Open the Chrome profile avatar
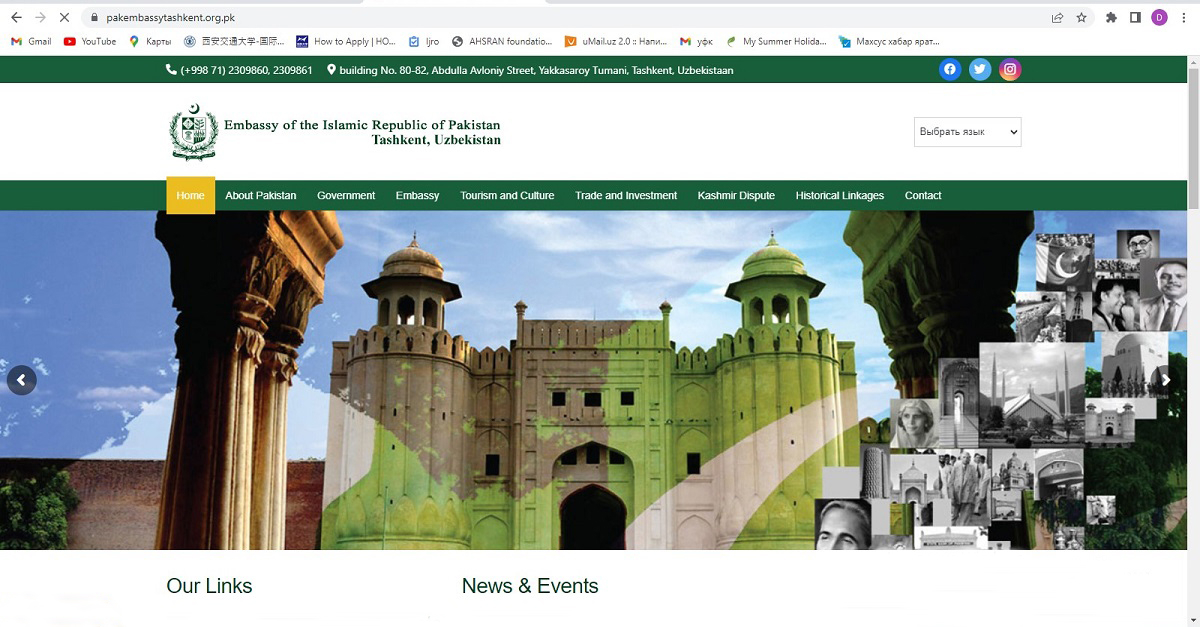Viewport: 1200px width, 627px height. click(x=1160, y=17)
